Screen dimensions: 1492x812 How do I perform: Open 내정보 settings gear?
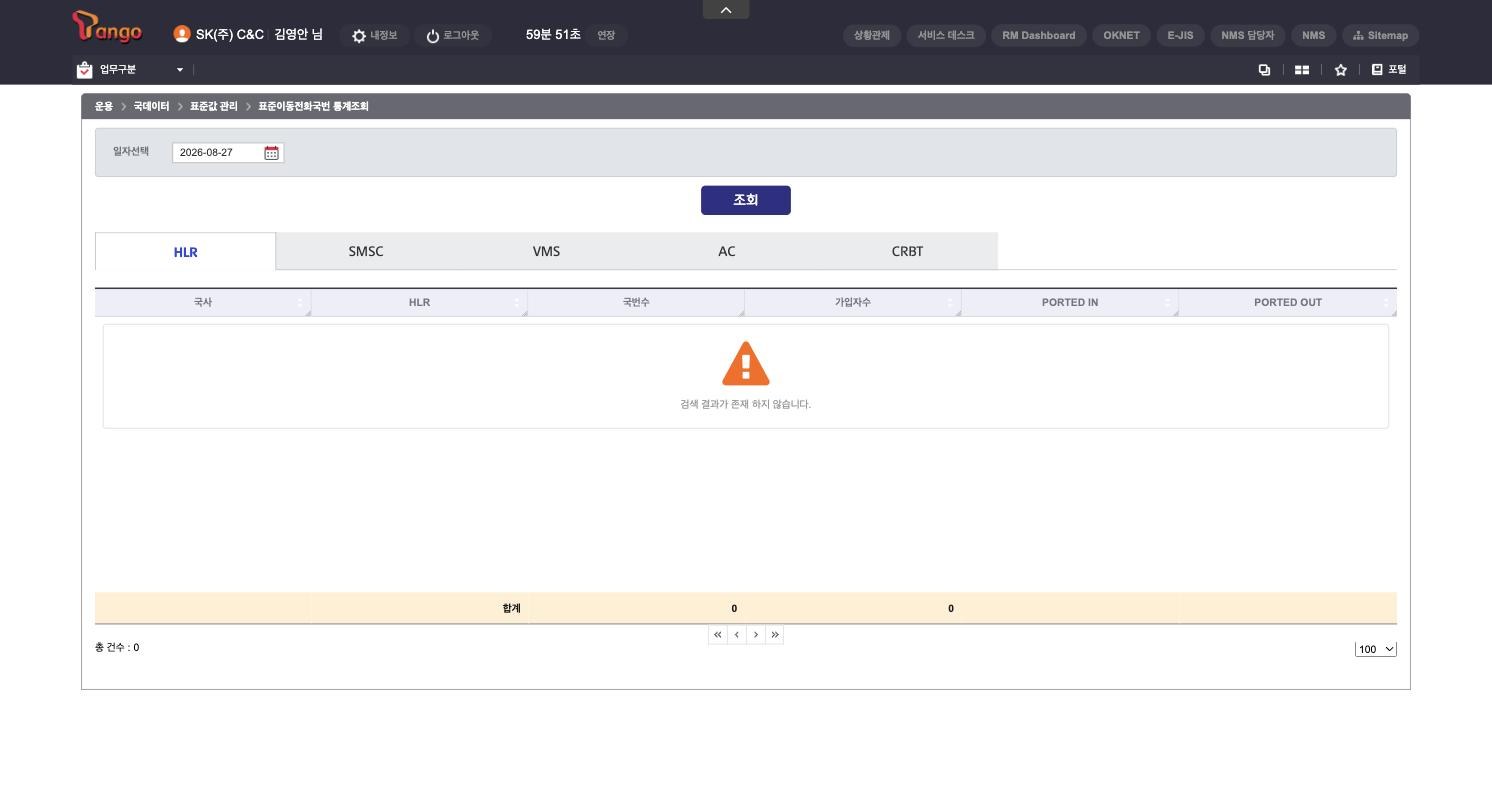pos(374,35)
